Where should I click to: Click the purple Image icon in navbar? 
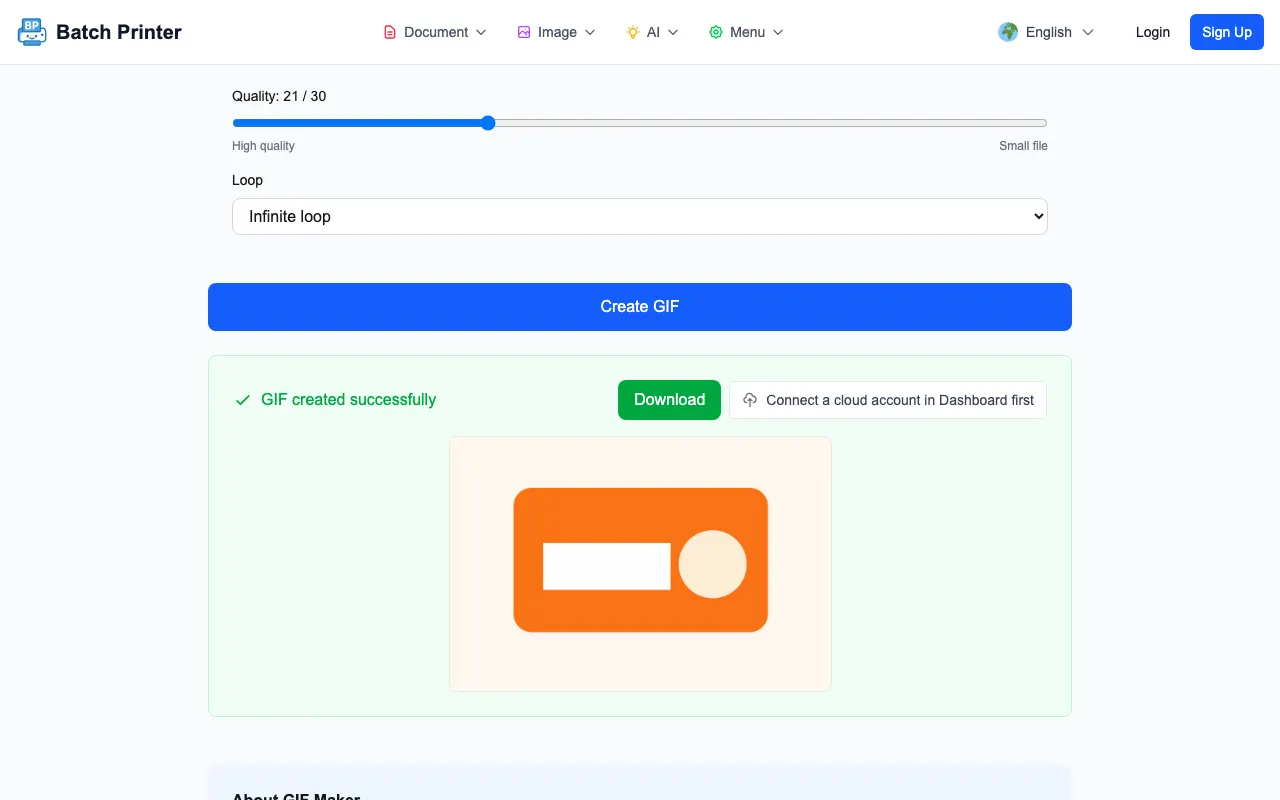click(524, 32)
